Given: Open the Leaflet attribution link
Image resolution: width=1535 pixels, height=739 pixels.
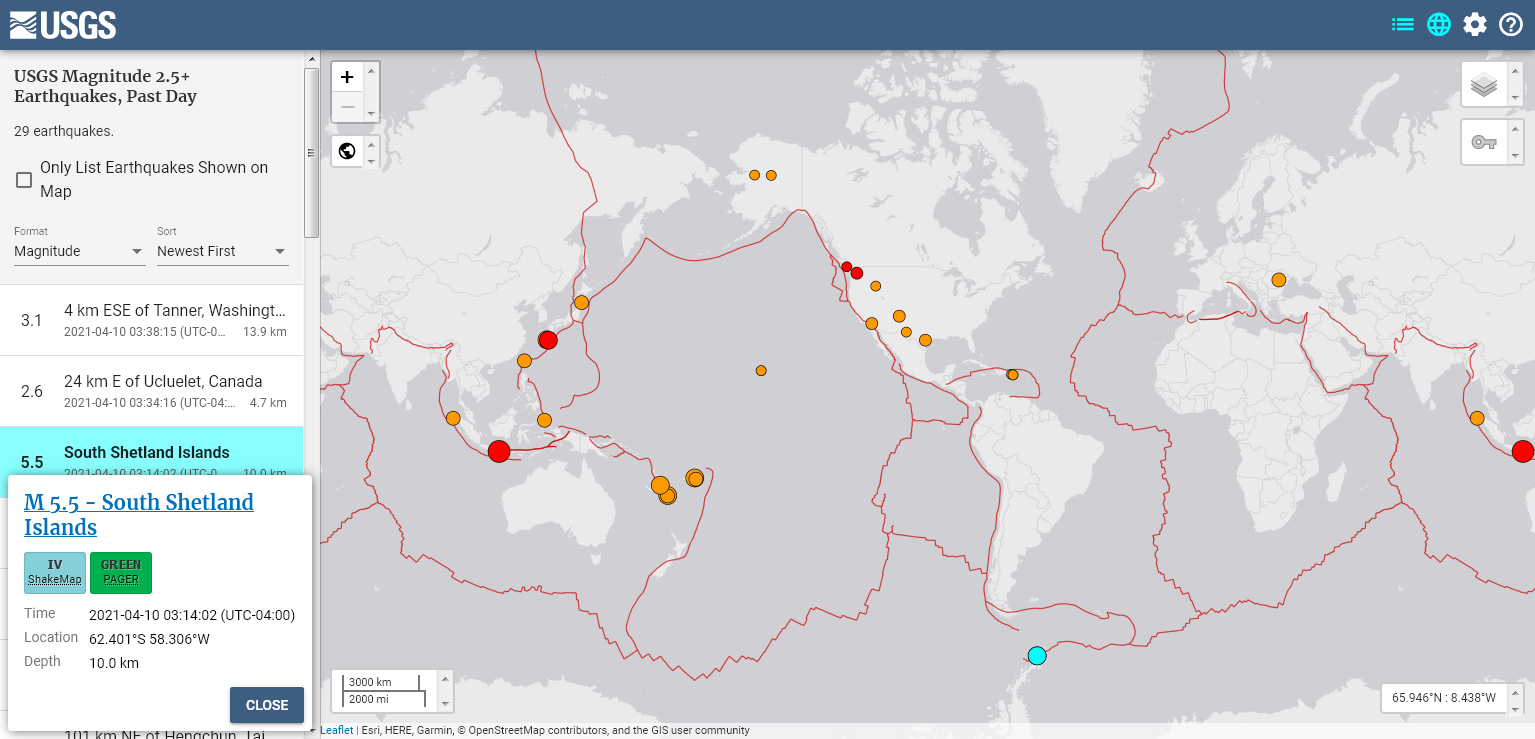Looking at the screenshot, I should point(336,730).
